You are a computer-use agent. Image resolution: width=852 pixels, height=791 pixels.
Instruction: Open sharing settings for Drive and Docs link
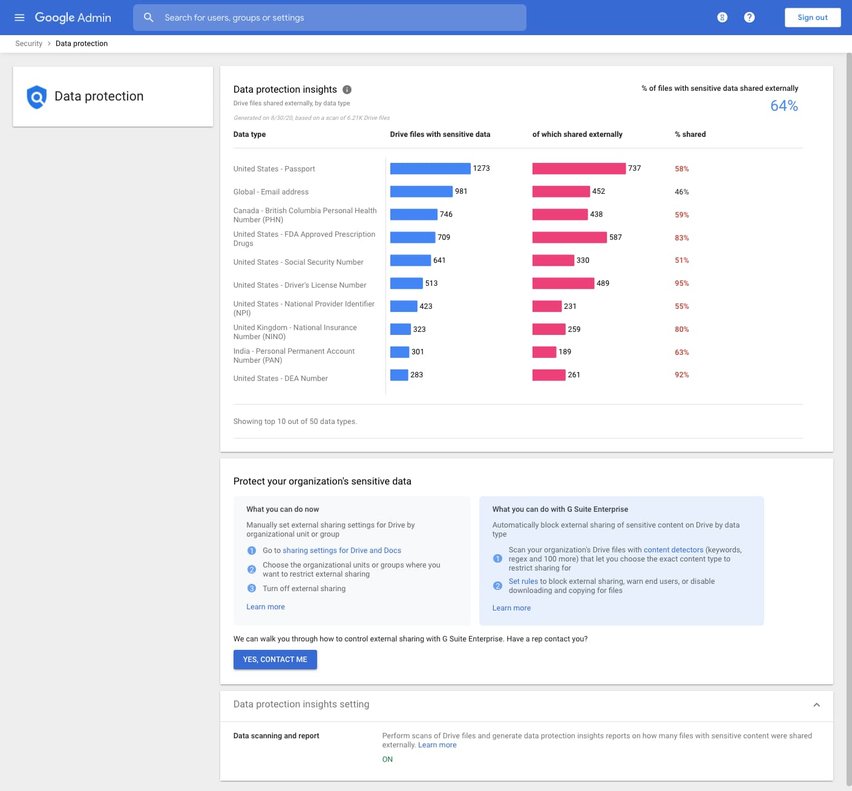342,550
